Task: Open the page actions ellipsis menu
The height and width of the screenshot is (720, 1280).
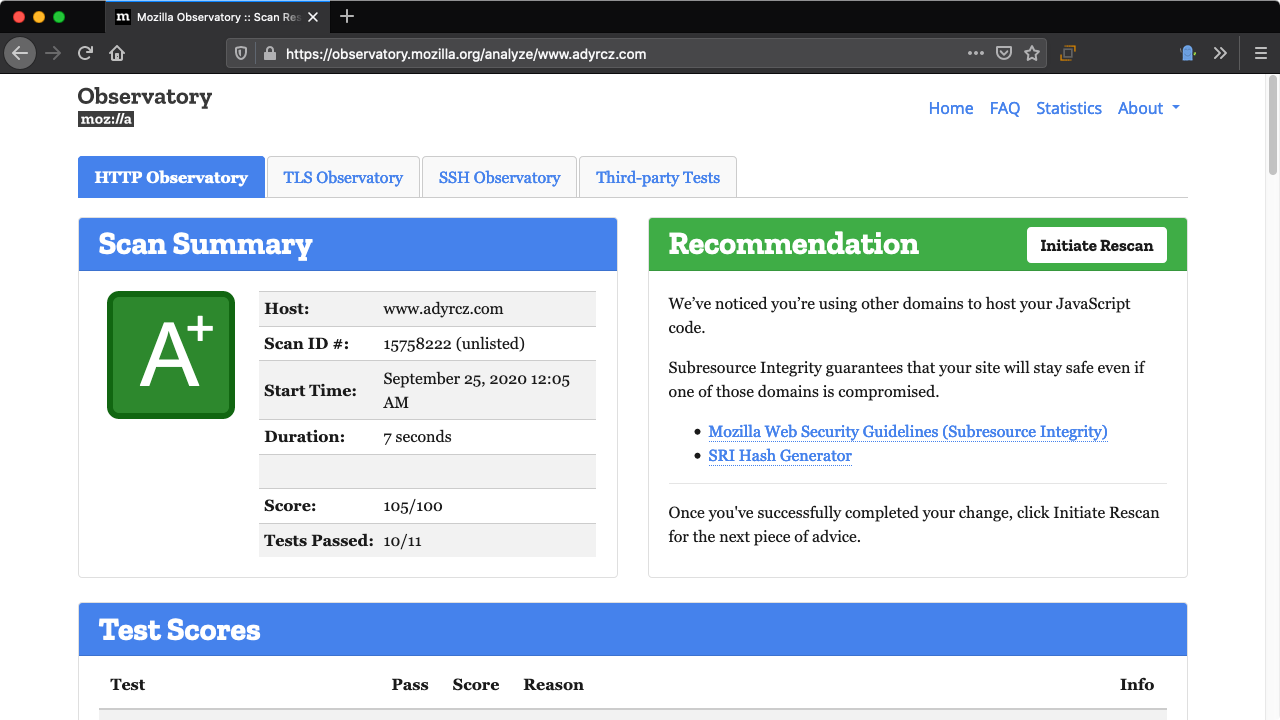Action: click(975, 53)
